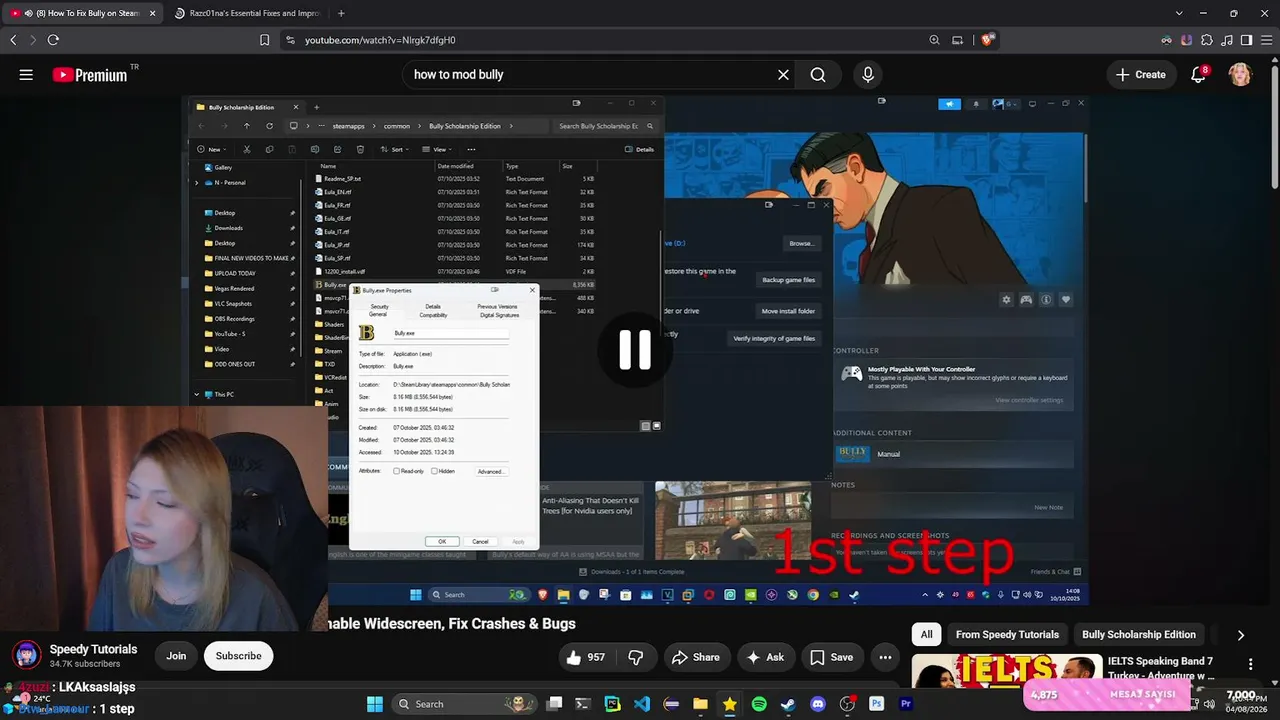Open the browser tab search dropdown chevron
This screenshot has height=720, width=1280.
pyautogui.click(x=1179, y=13)
